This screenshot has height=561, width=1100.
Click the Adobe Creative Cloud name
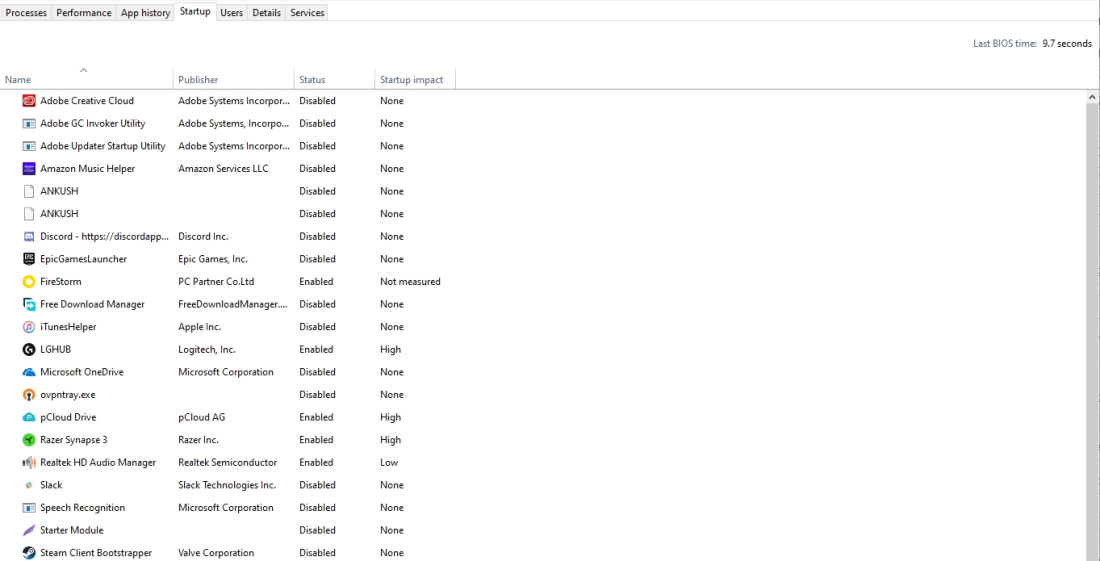[x=87, y=101]
